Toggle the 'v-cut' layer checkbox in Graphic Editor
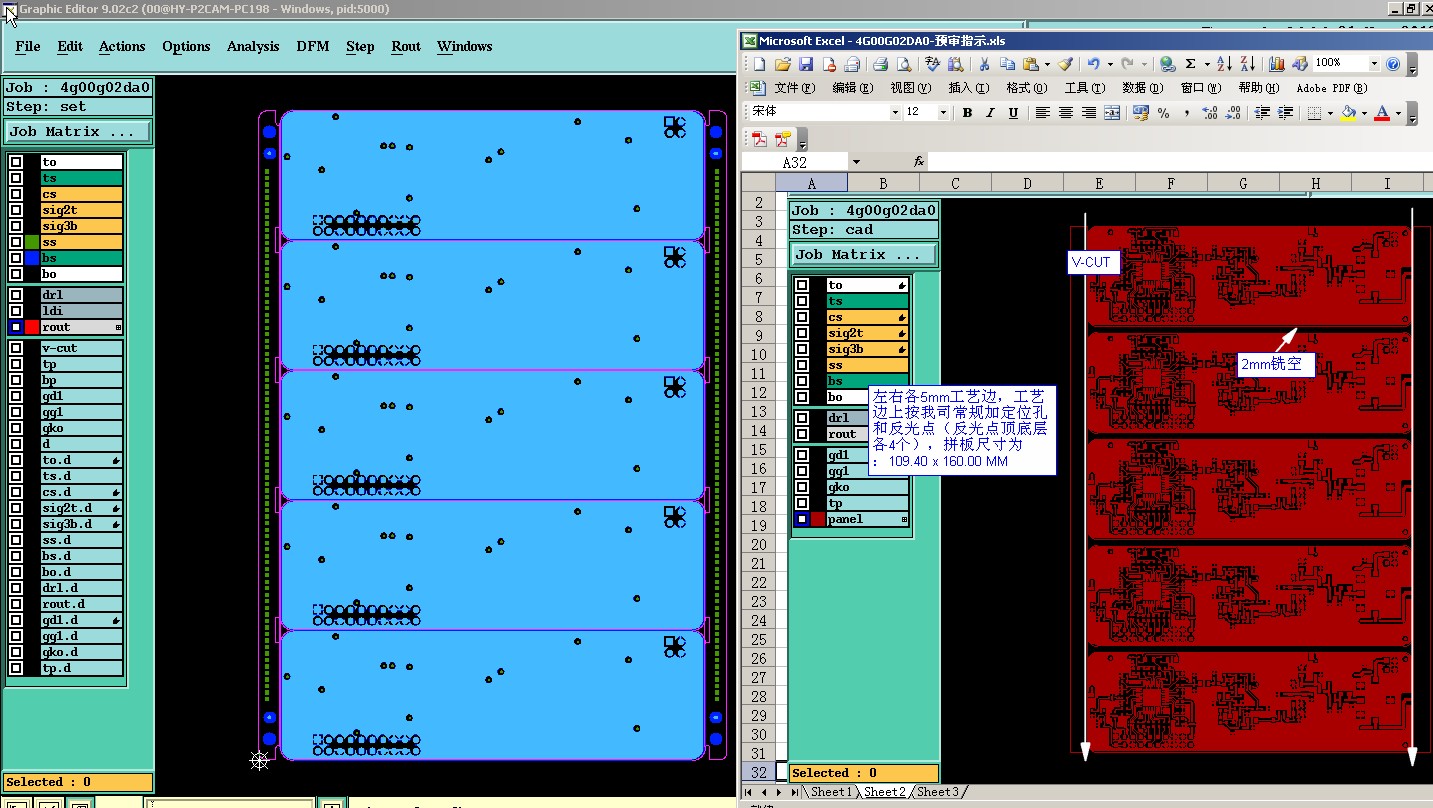Viewport: 1433px width, 808px height. [x=16, y=348]
